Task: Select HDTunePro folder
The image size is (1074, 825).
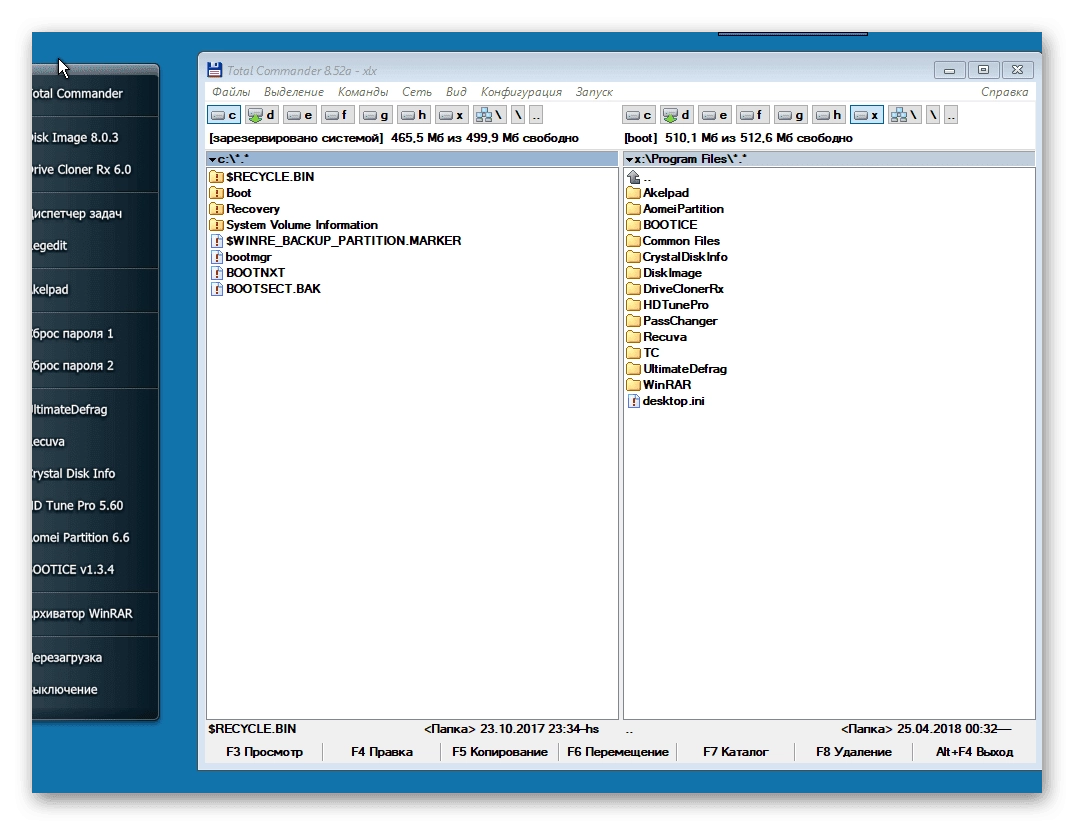Action: click(668, 305)
